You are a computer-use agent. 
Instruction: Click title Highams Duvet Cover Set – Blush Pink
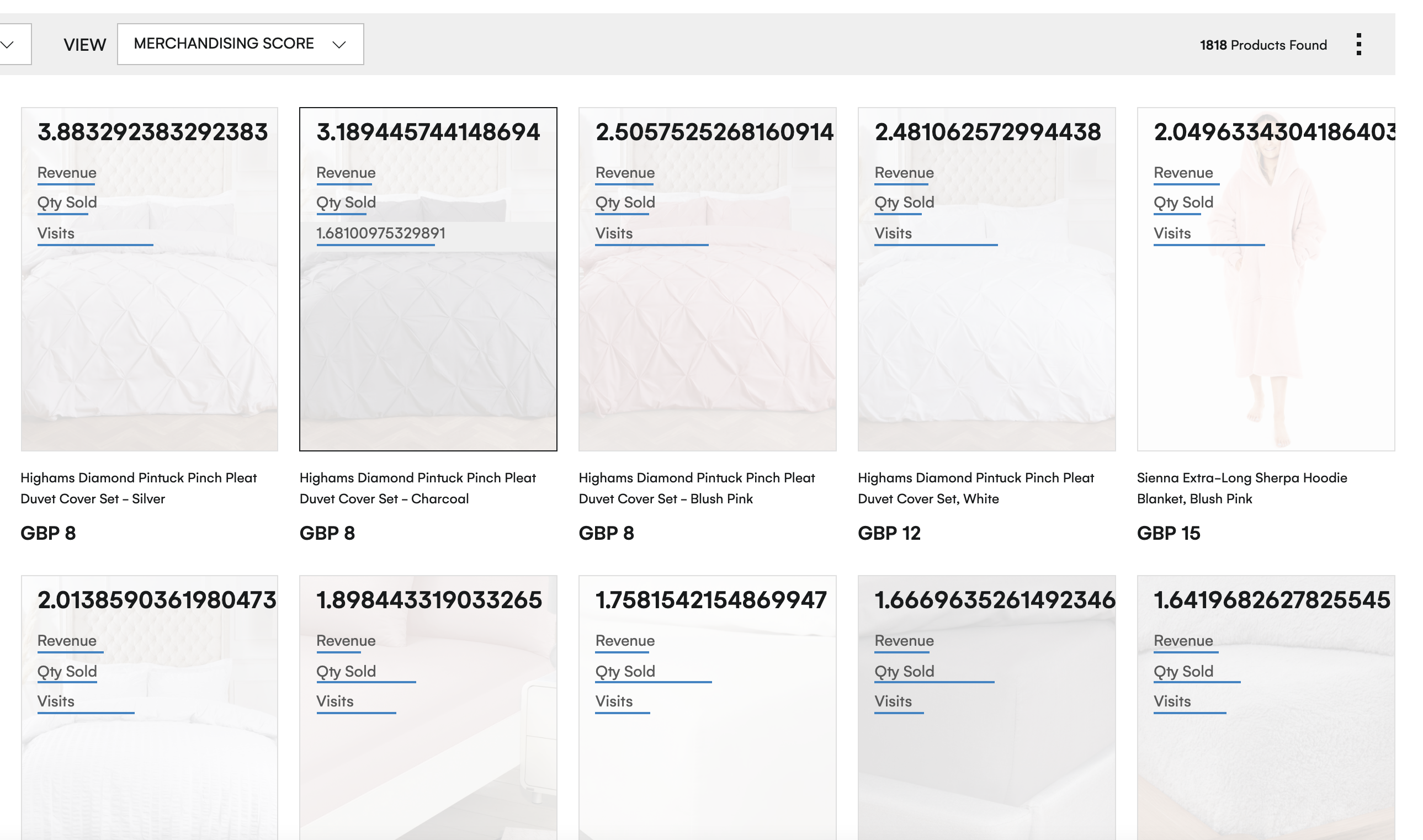697,488
